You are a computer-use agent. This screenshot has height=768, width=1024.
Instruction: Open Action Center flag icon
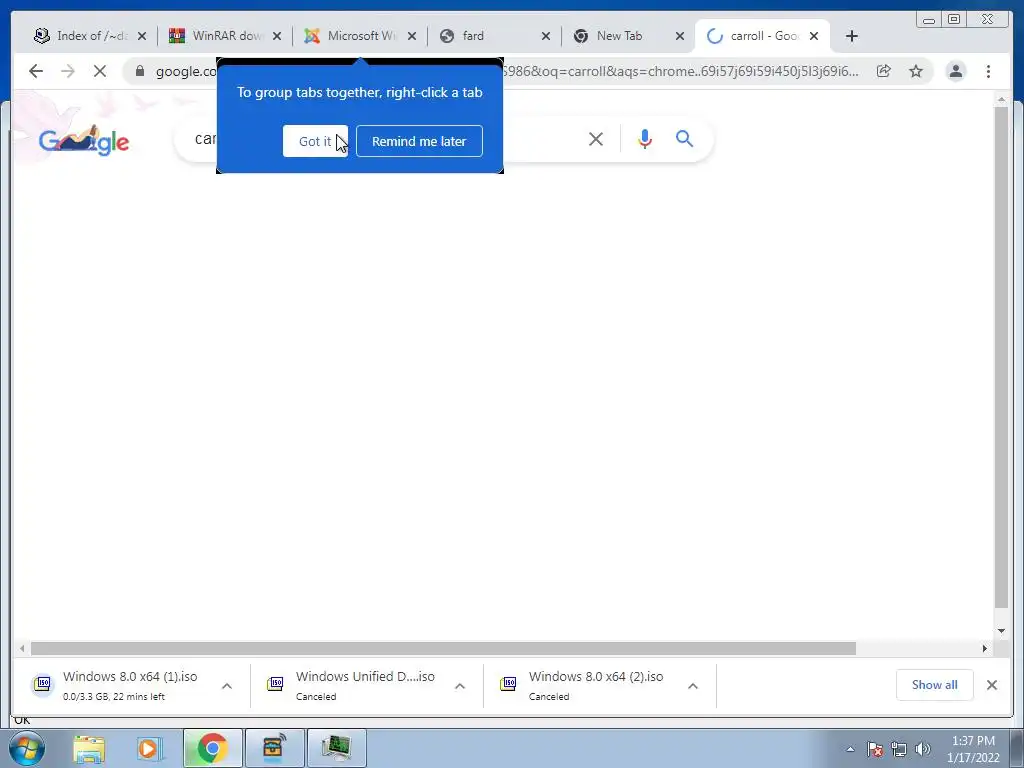[875, 749]
